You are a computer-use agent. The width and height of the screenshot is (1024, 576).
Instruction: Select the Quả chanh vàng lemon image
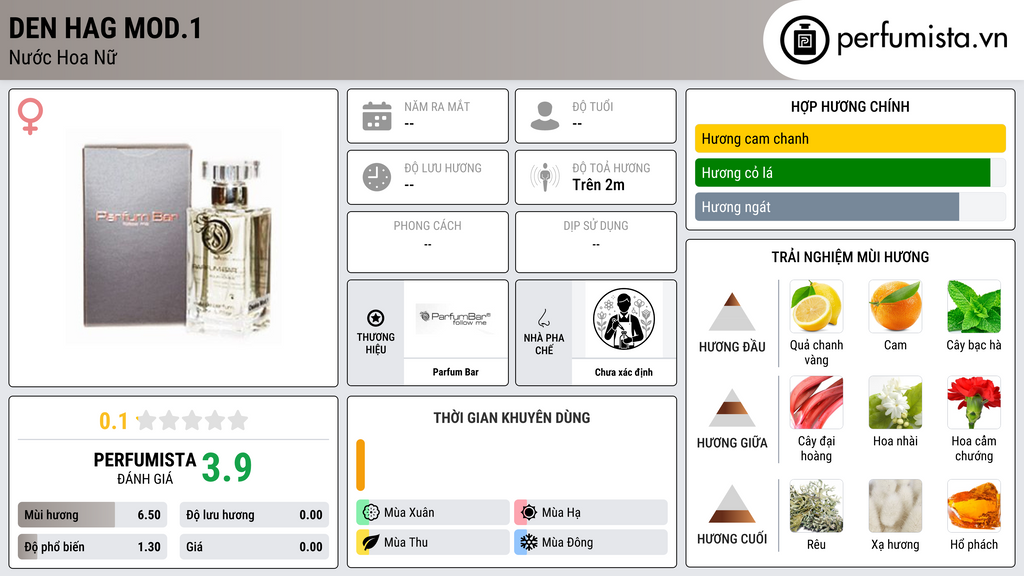[x=816, y=306]
